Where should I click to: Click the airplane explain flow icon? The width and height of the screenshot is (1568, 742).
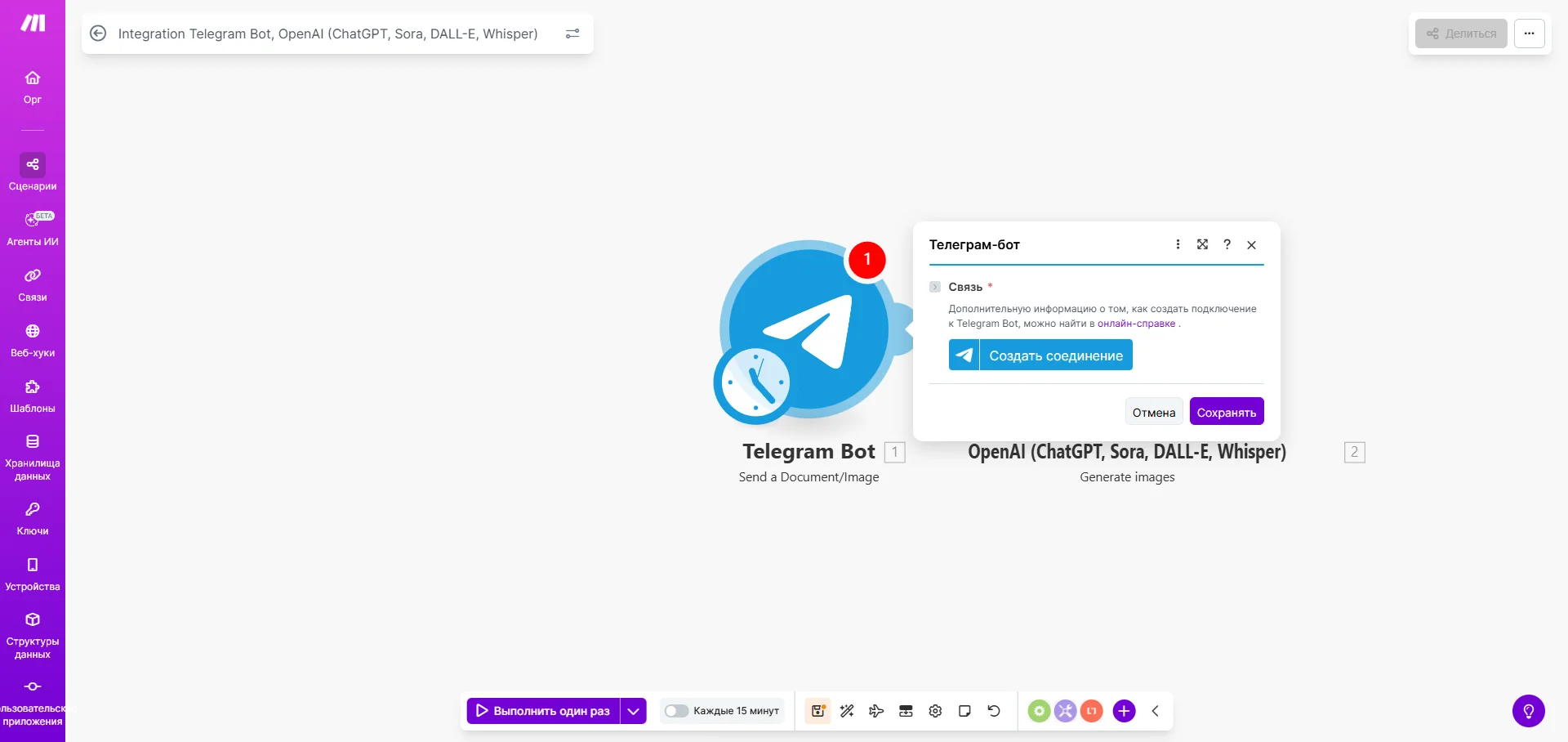(876, 711)
